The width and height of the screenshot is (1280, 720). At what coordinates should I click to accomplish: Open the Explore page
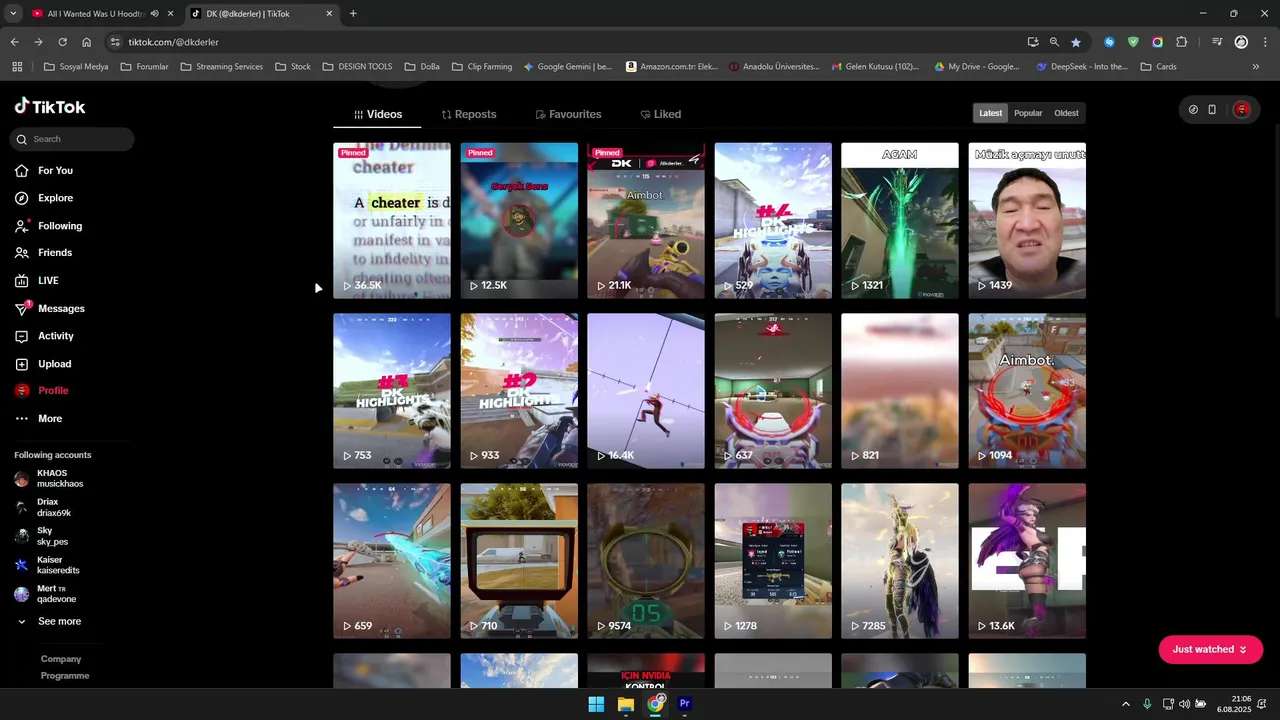tap(44, 198)
